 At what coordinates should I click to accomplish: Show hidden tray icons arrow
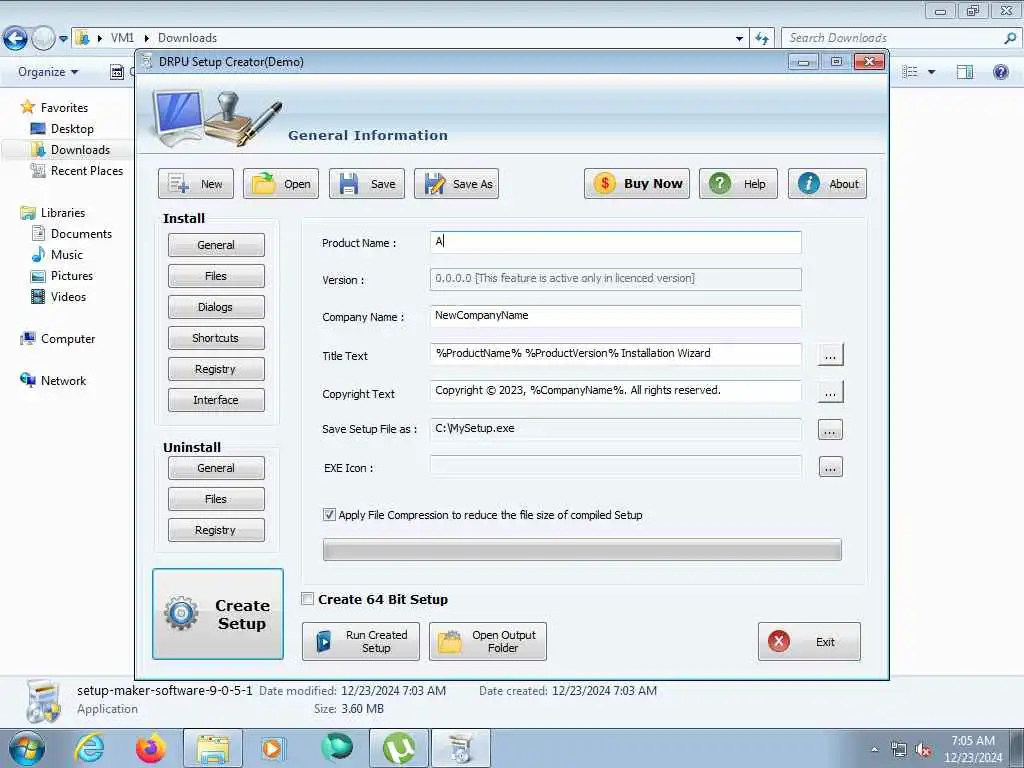(x=874, y=749)
